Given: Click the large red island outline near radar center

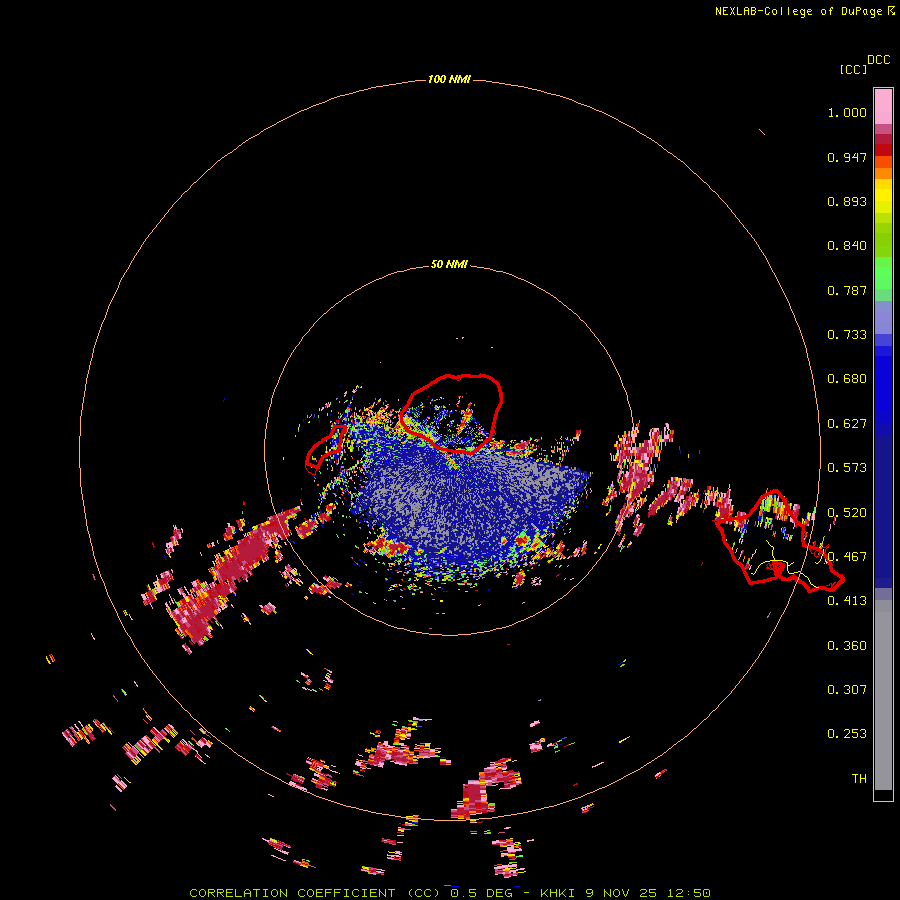Looking at the screenshot, I should [x=451, y=413].
